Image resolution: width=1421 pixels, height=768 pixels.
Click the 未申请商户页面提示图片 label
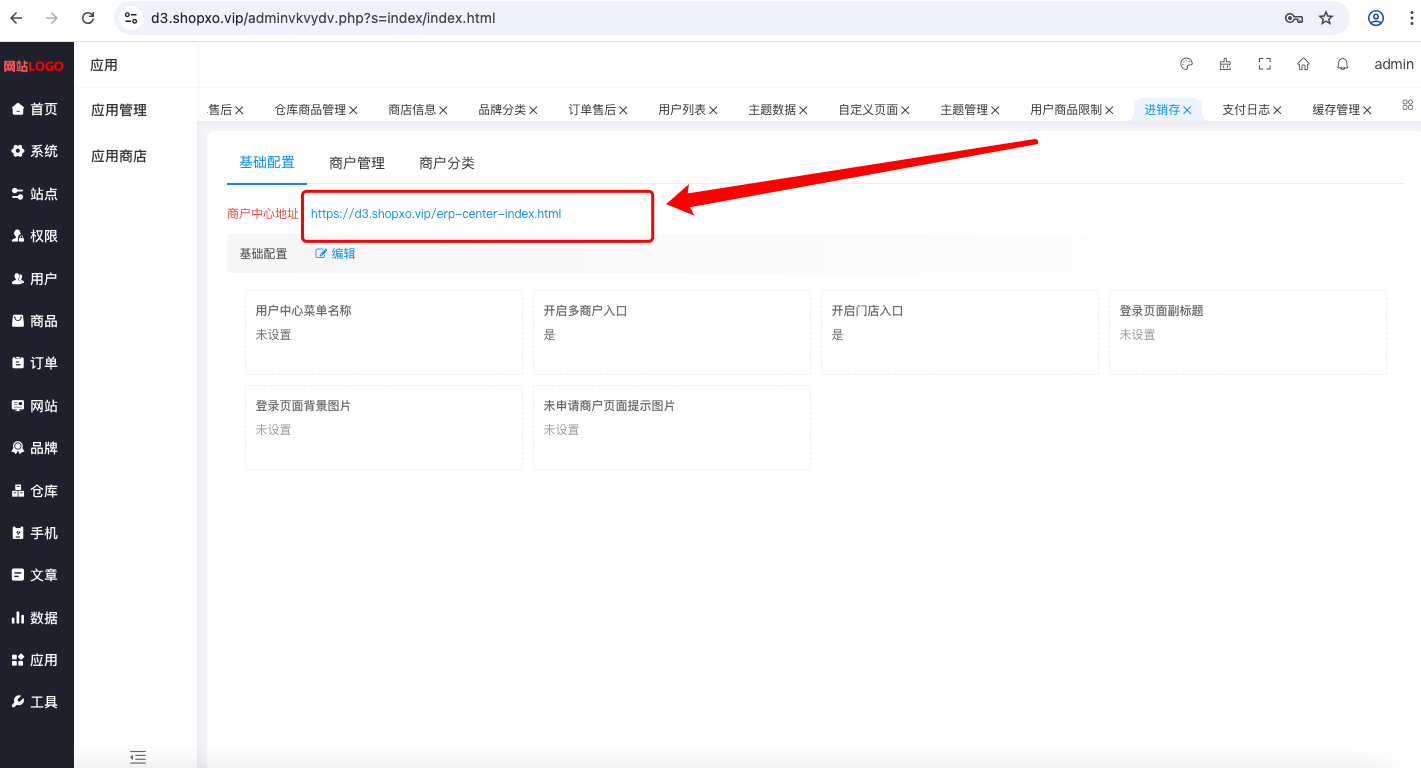[610, 406]
